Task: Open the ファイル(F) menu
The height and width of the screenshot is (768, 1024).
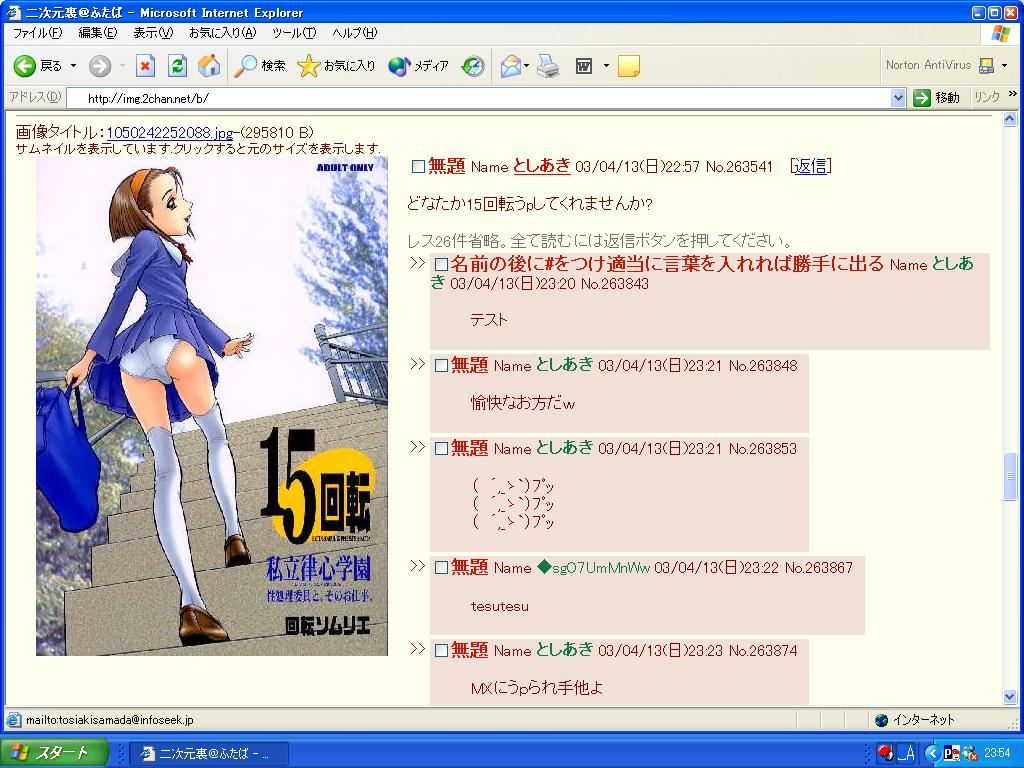Action: click(37, 33)
